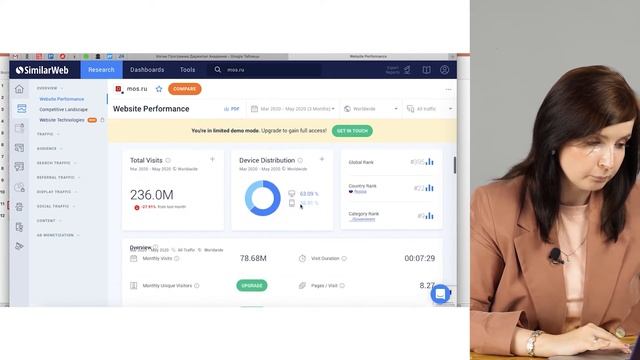Open the Tools tab
The height and width of the screenshot is (360, 640).
(x=188, y=70)
